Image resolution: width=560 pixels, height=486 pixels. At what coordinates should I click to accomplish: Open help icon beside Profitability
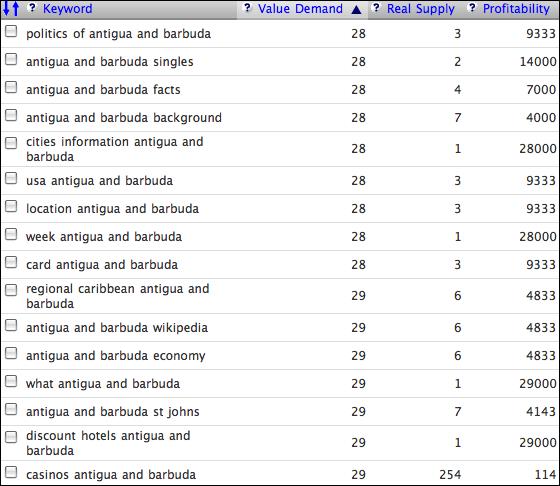(472, 7)
